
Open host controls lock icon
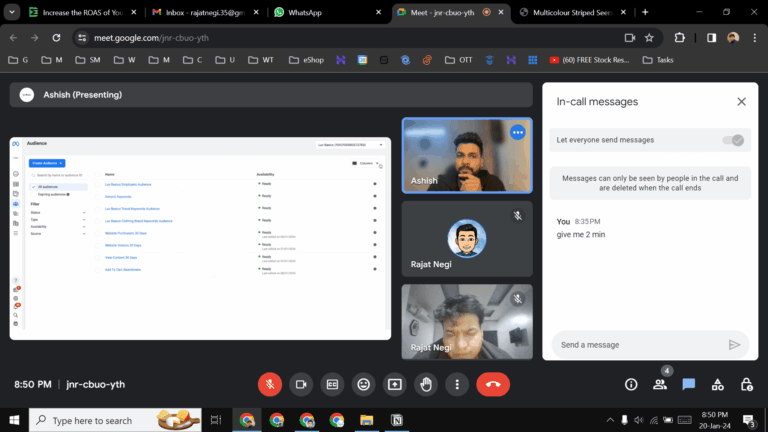pyautogui.click(x=746, y=384)
